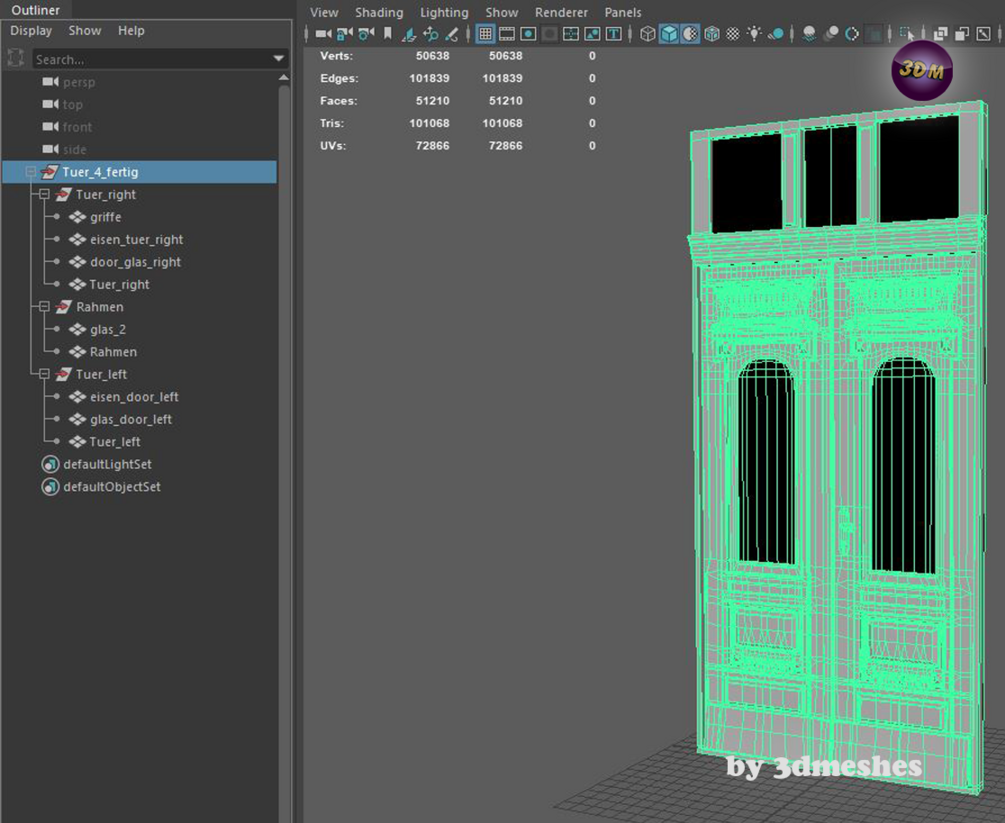Collapse the Tuer_right group node

(44, 195)
